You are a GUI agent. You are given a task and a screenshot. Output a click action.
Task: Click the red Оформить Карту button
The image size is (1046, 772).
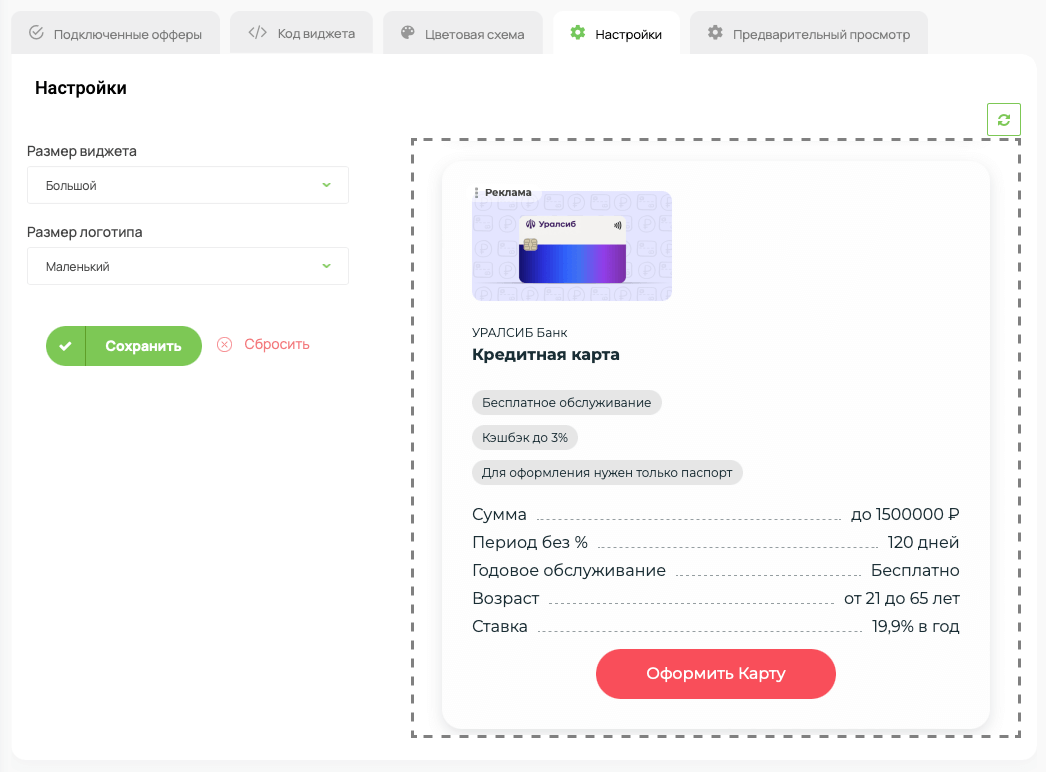[715, 674]
